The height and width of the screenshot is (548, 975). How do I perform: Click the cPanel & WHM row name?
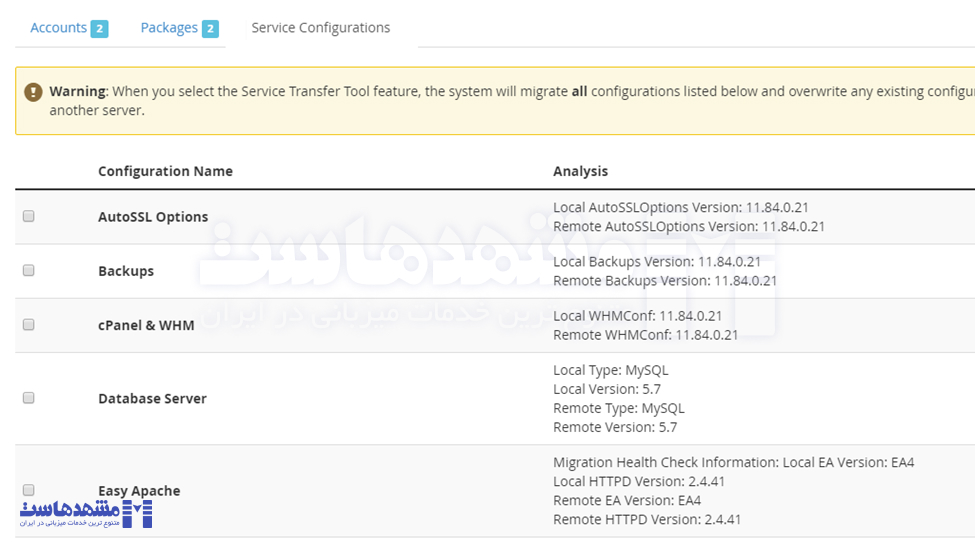tap(146, 325)
